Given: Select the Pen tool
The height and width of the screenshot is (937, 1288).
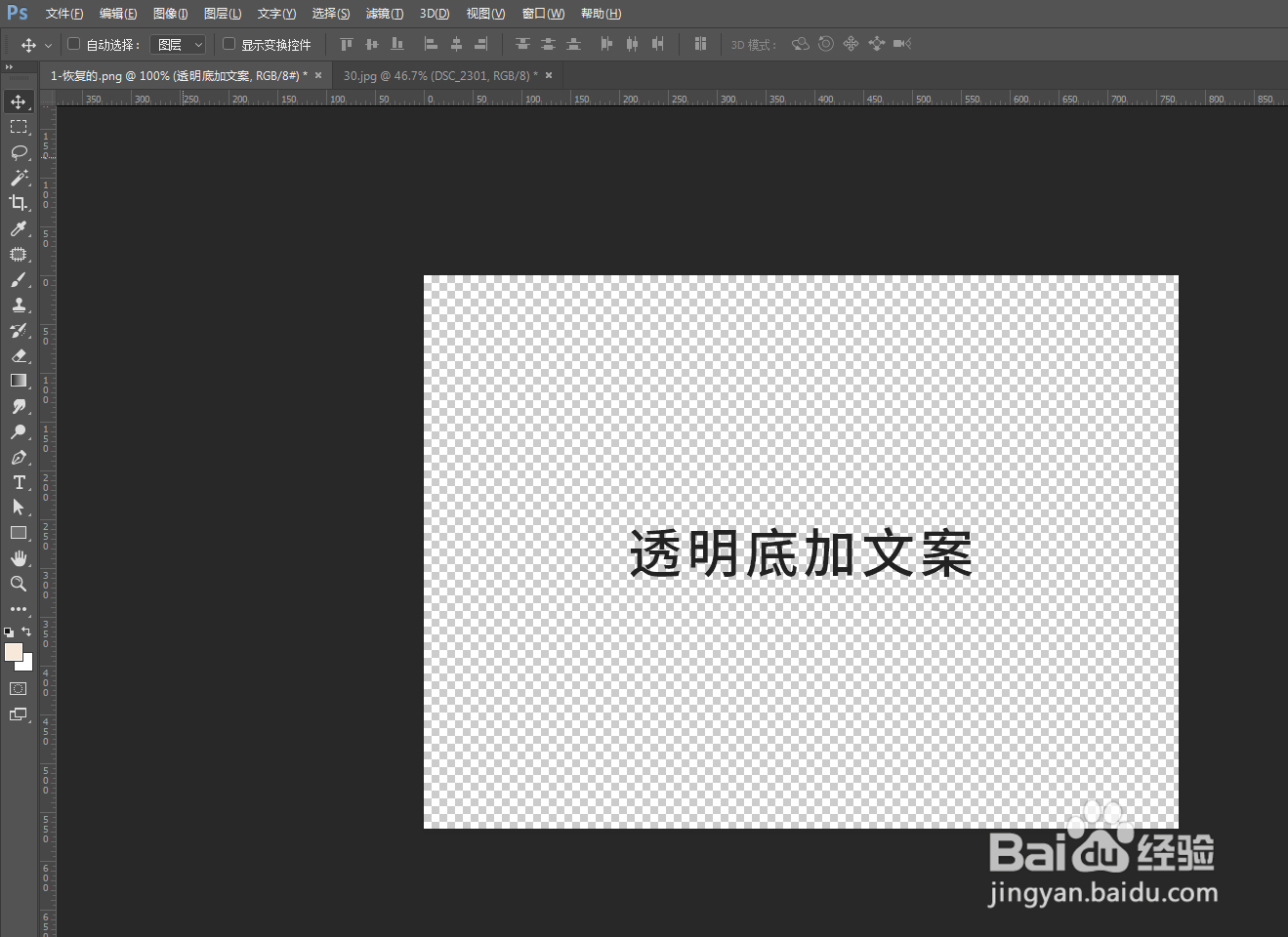Looking at the screenshot, I should [x=19, y=457].
